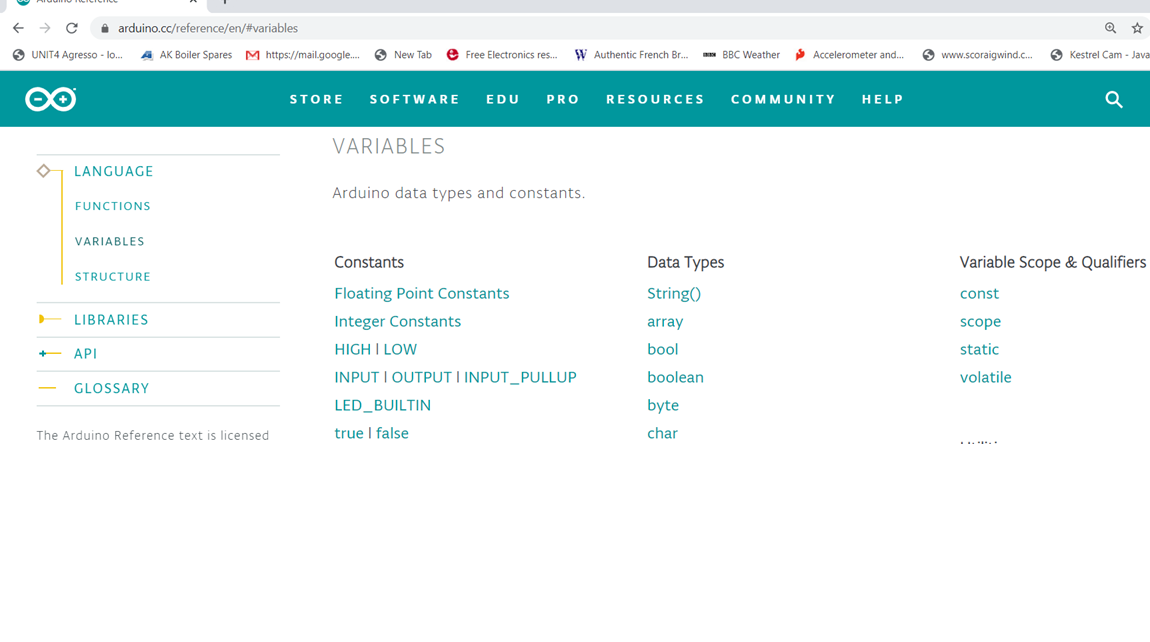The height and width of the screenshot is (642, 1150).
Task: Open the Software menu
Action: click(x=415, y=100)
